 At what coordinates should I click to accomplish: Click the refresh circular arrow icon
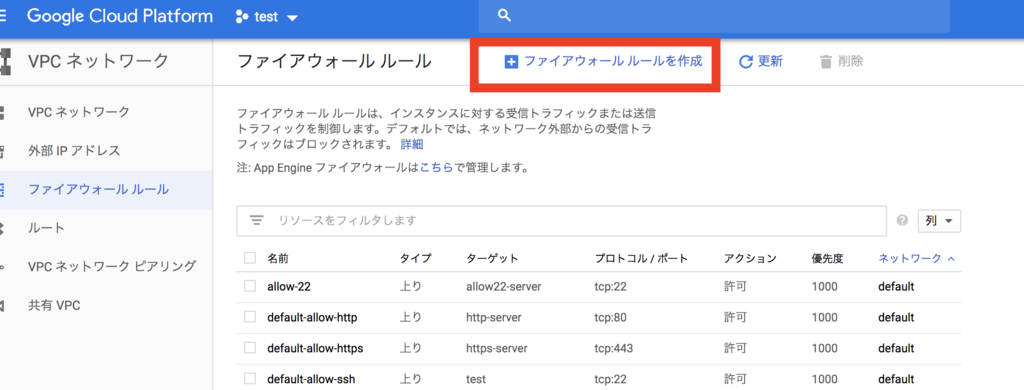click(x=746, y=62)
